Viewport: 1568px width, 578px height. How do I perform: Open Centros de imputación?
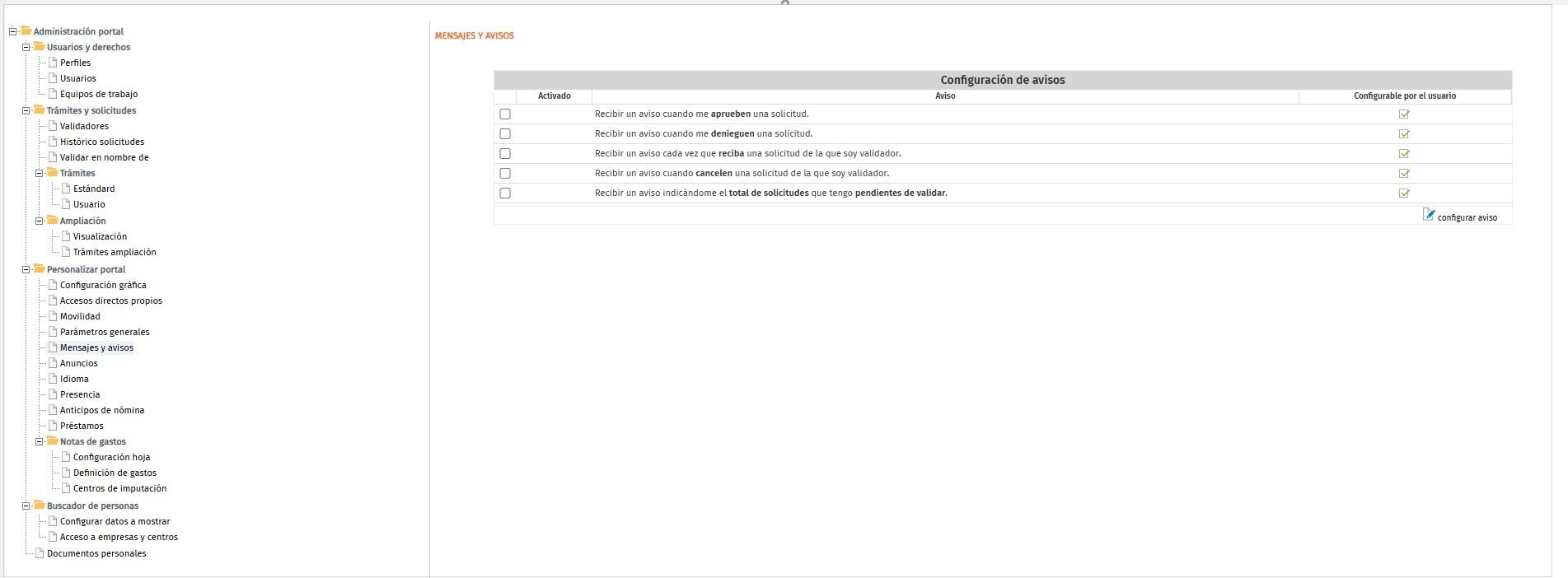119,489
